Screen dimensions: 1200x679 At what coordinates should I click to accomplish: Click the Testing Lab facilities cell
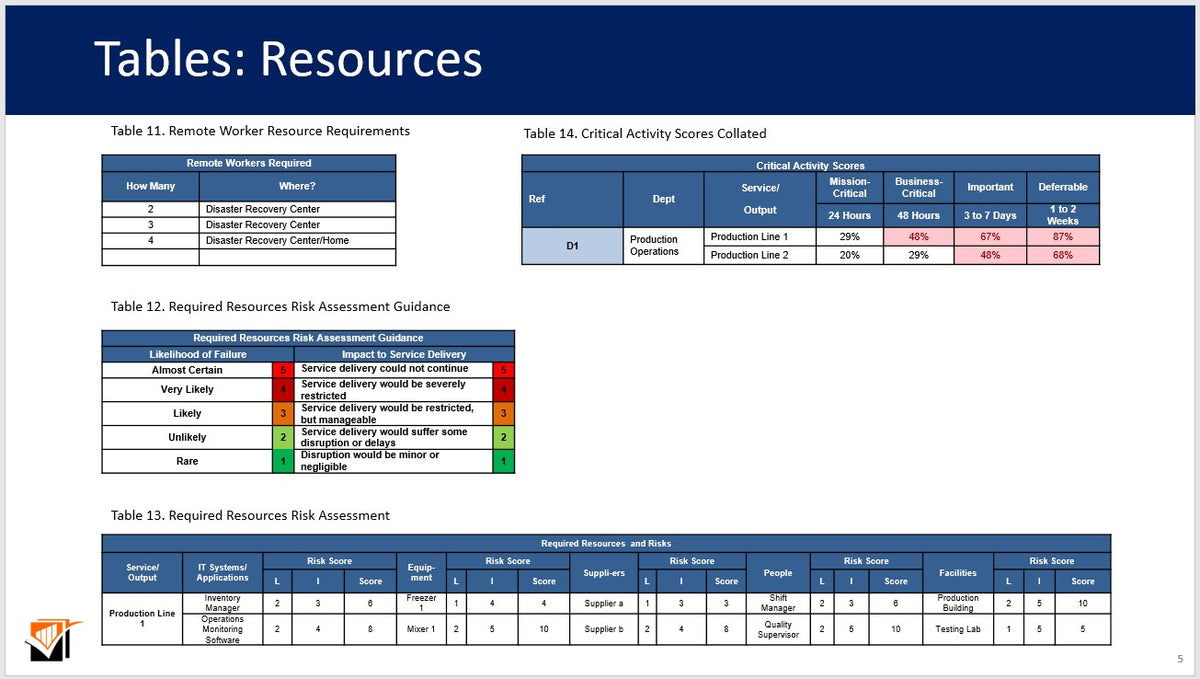(956, 629)
